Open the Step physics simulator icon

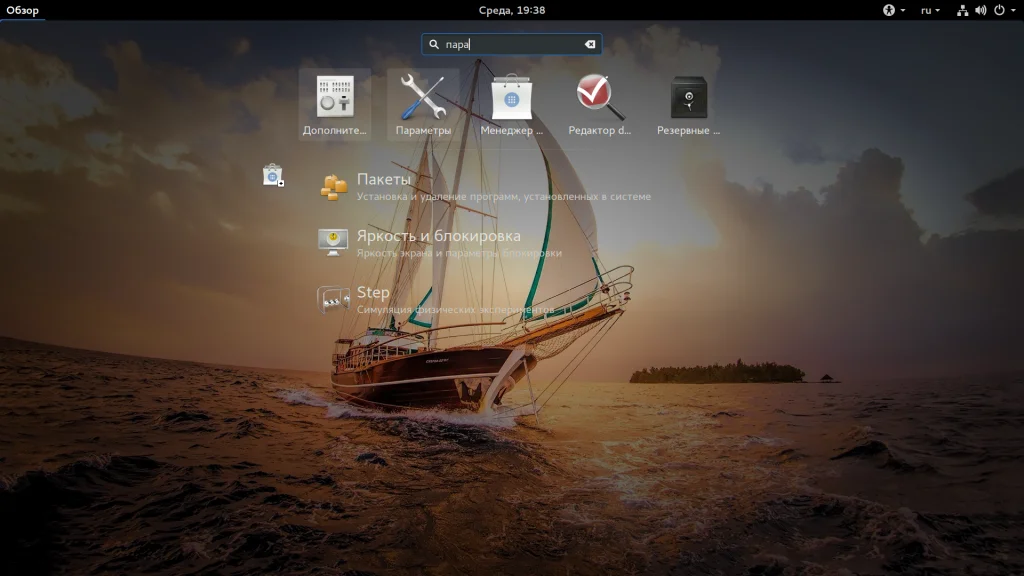(333, 300)
